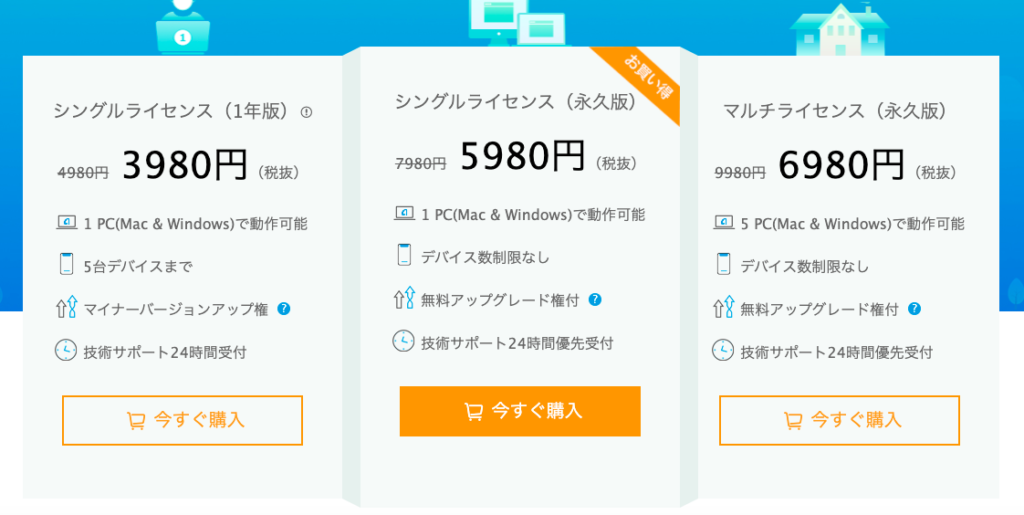The width and height of the screenshot is (1024, 515).
Task: Click the マルチライセンス（永久版） title
Action: tap(834, 111)
